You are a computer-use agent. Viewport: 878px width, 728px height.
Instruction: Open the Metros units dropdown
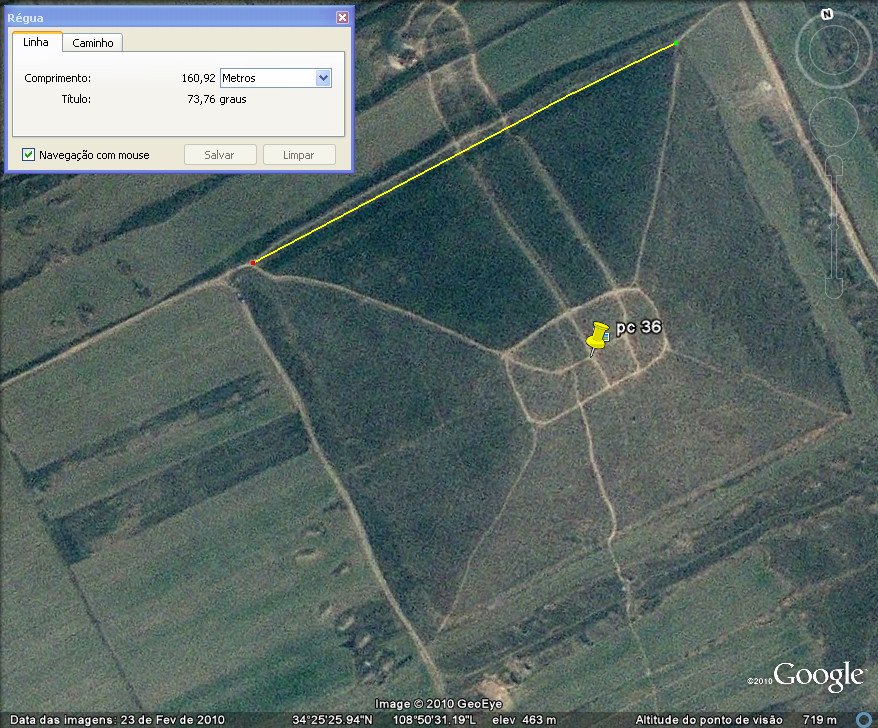point(323,78)
